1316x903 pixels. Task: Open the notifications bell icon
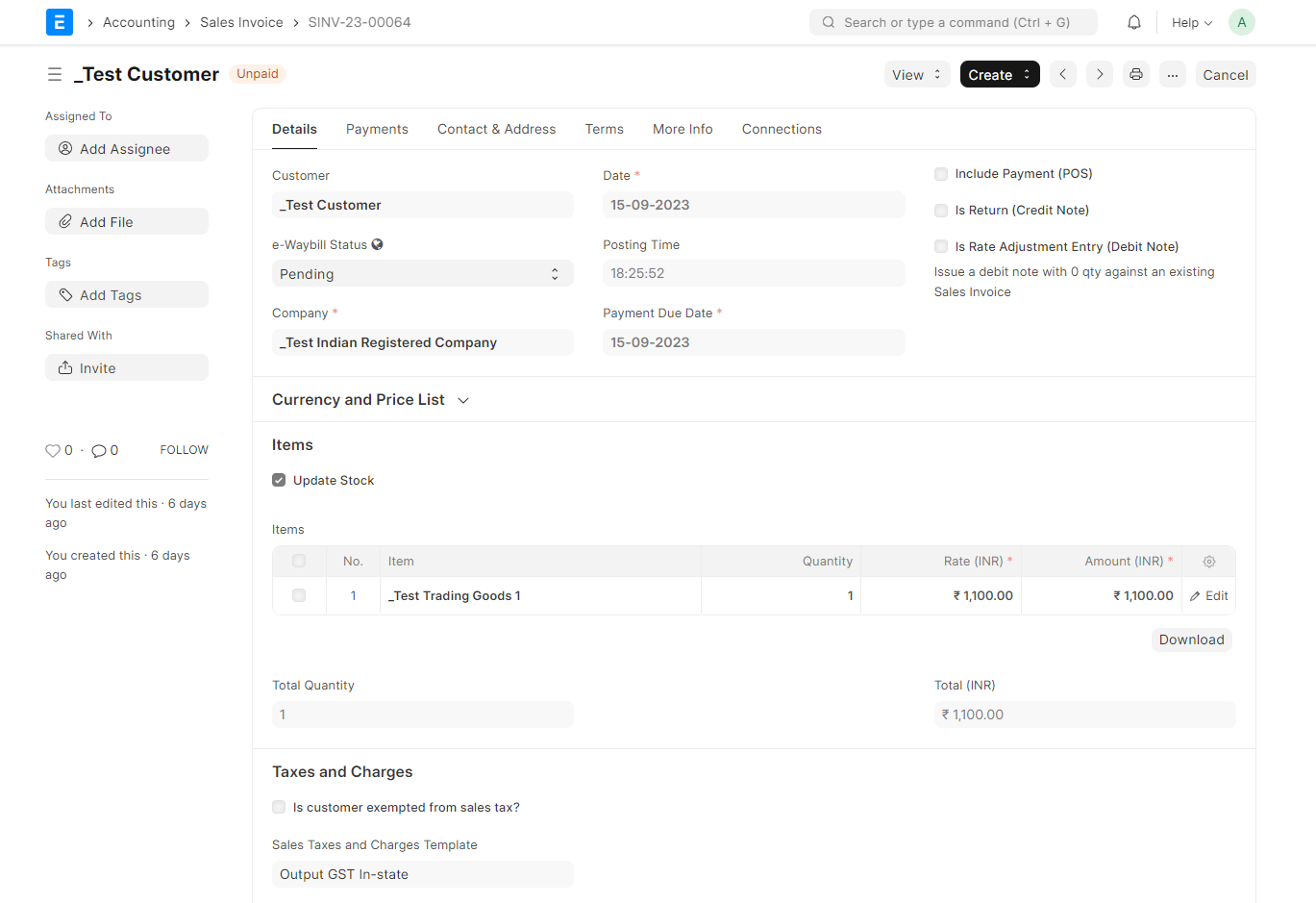tap(1133, 21)
